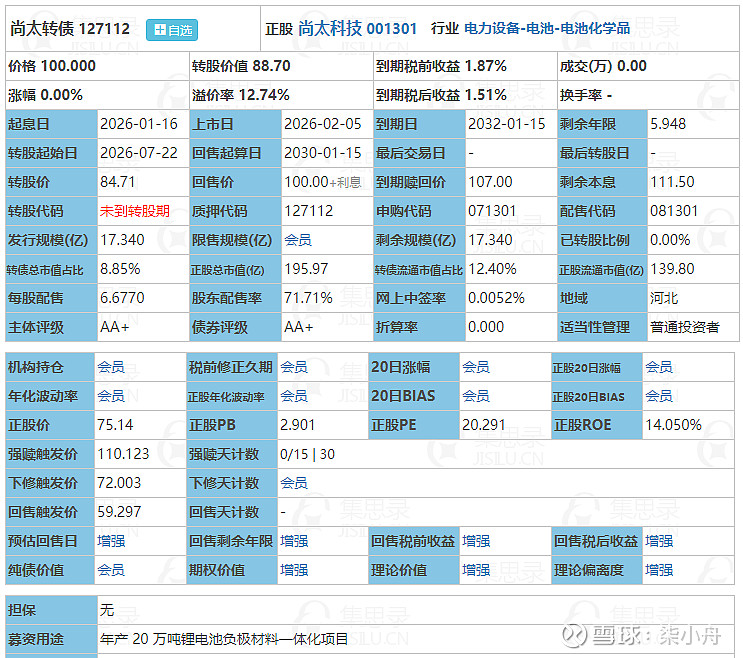Viewport: 743px width, 658px height.
Task: Open 电力设备-电池-电池化学品 industry link
Action: 547,28
